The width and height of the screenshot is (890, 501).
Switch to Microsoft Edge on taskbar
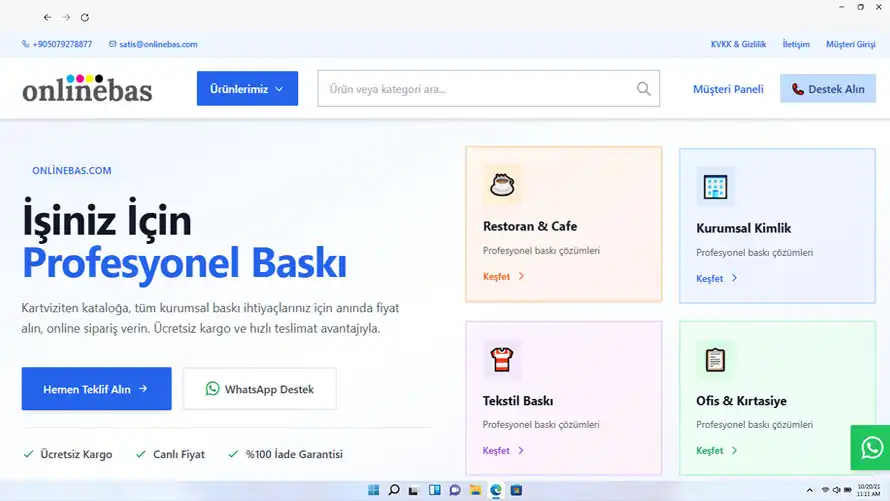click(496, 490)
